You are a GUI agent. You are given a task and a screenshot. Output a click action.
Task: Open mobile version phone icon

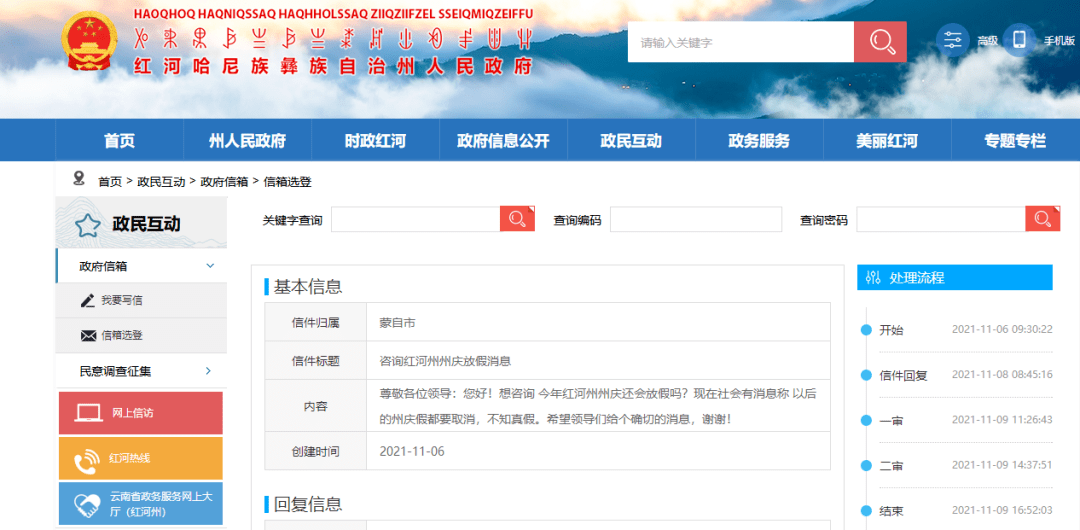[1019, 41]
